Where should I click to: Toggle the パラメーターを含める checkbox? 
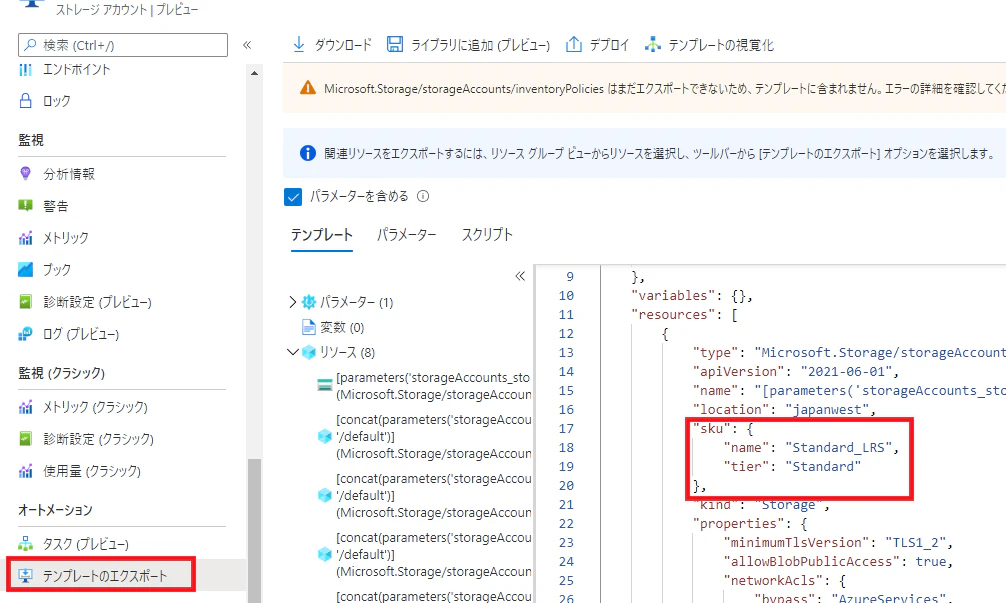coord(293,196)
